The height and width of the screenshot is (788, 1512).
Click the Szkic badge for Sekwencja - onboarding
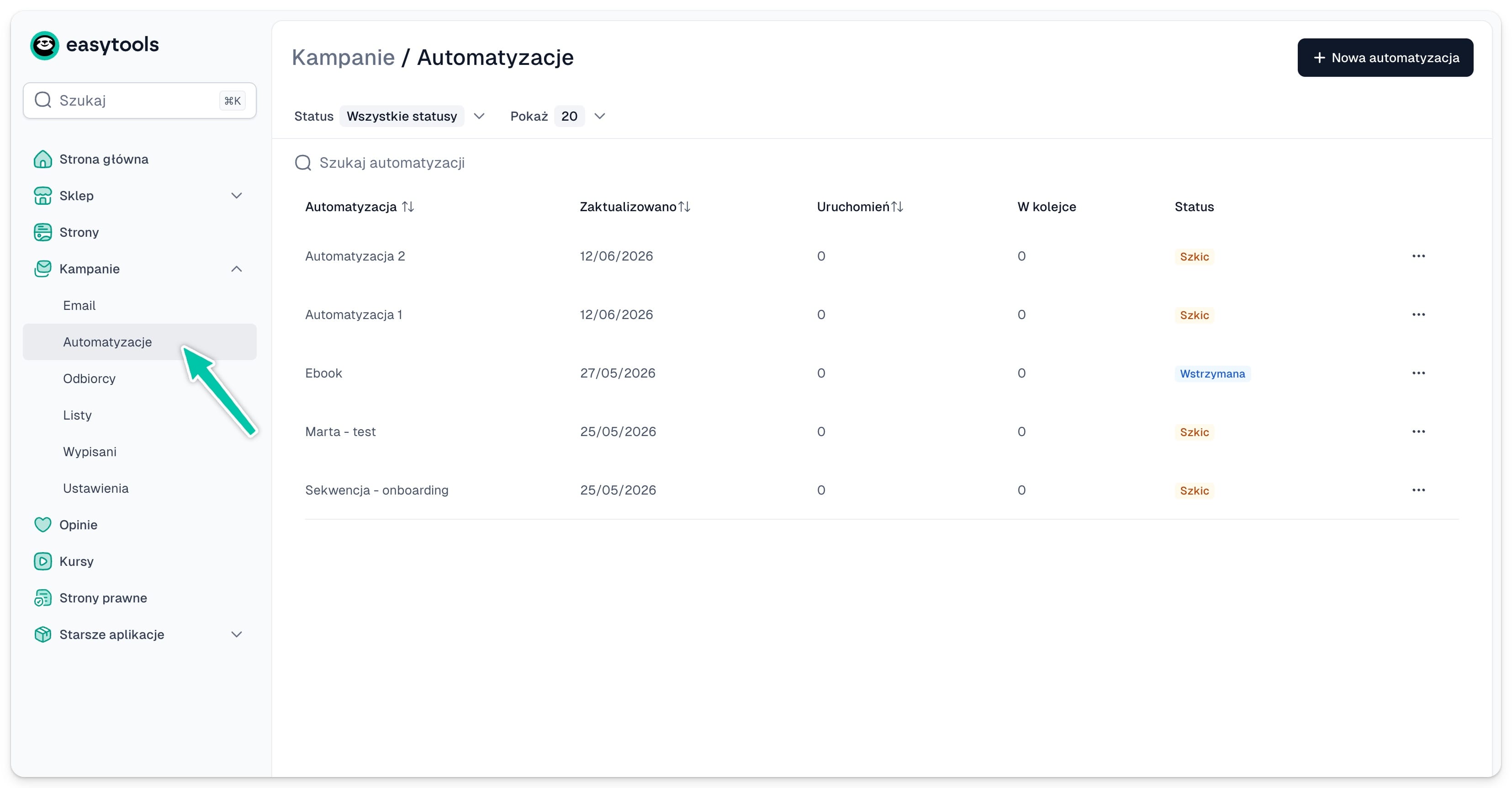(x=1194, y=490)
